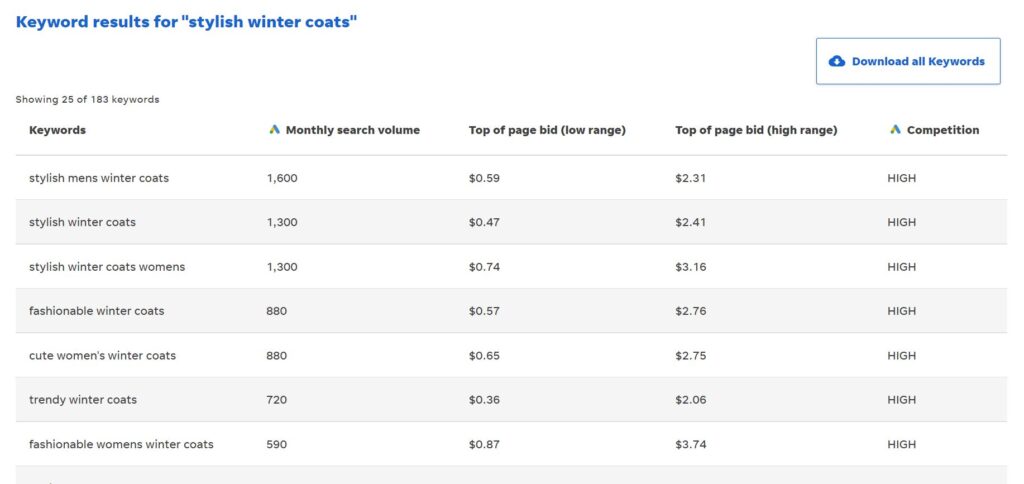Image resolution: width=1024 pixels, height=484 pixels.
Task: Select cute women's winter coats keyword
Action: pos(103,355)
